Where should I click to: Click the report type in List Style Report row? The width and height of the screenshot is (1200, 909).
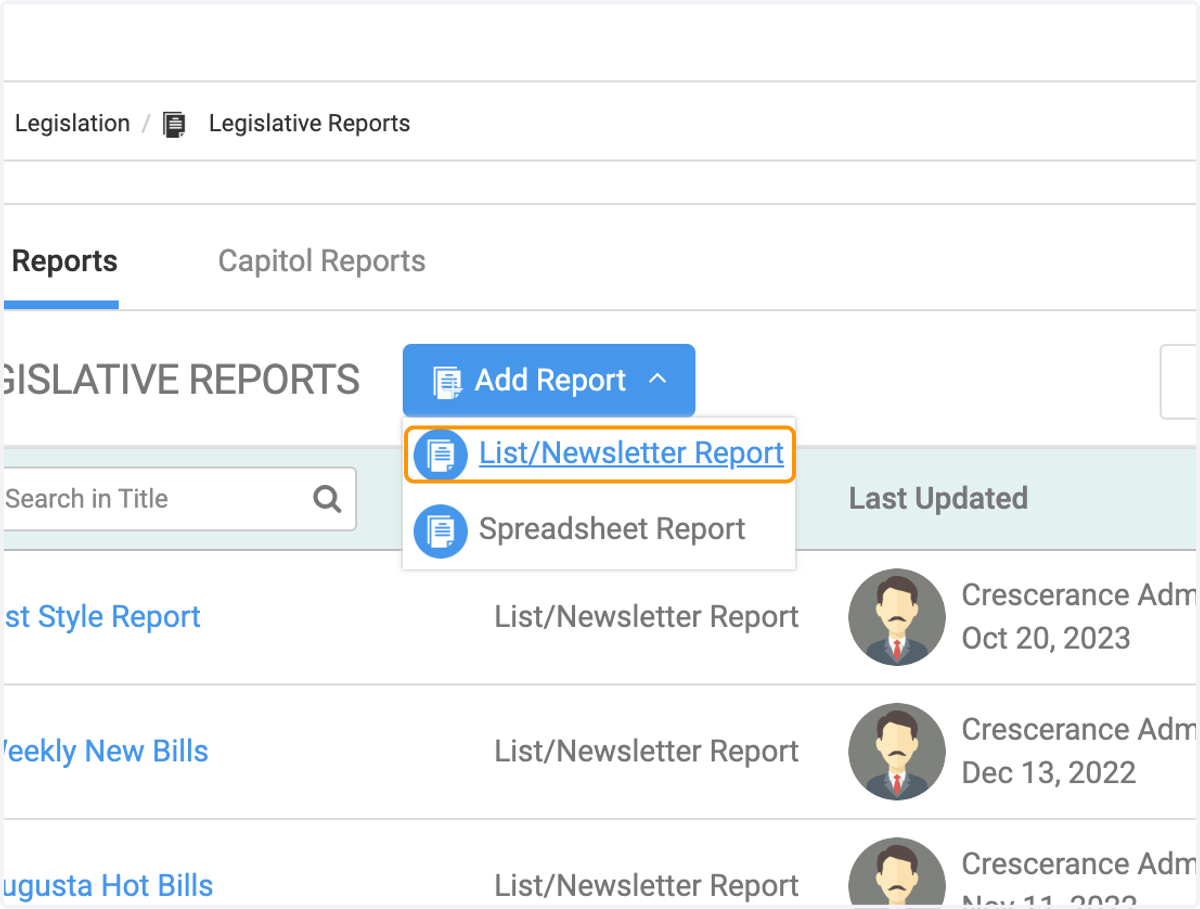[646, 617]
